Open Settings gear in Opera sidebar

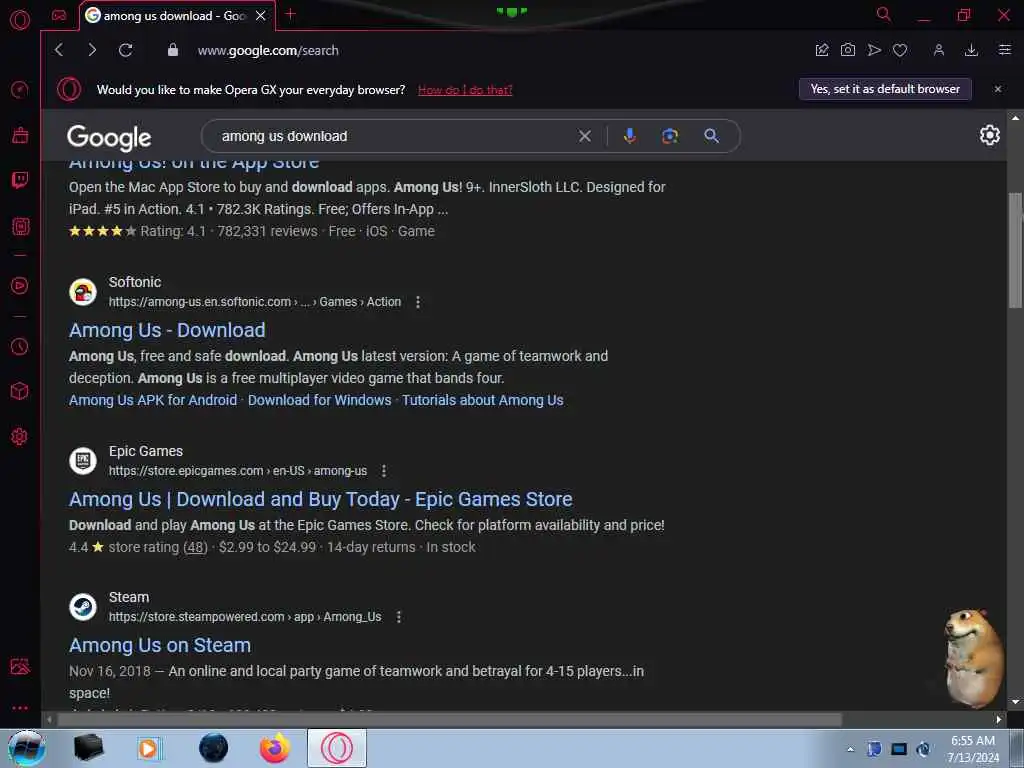(x=20, y=436)
